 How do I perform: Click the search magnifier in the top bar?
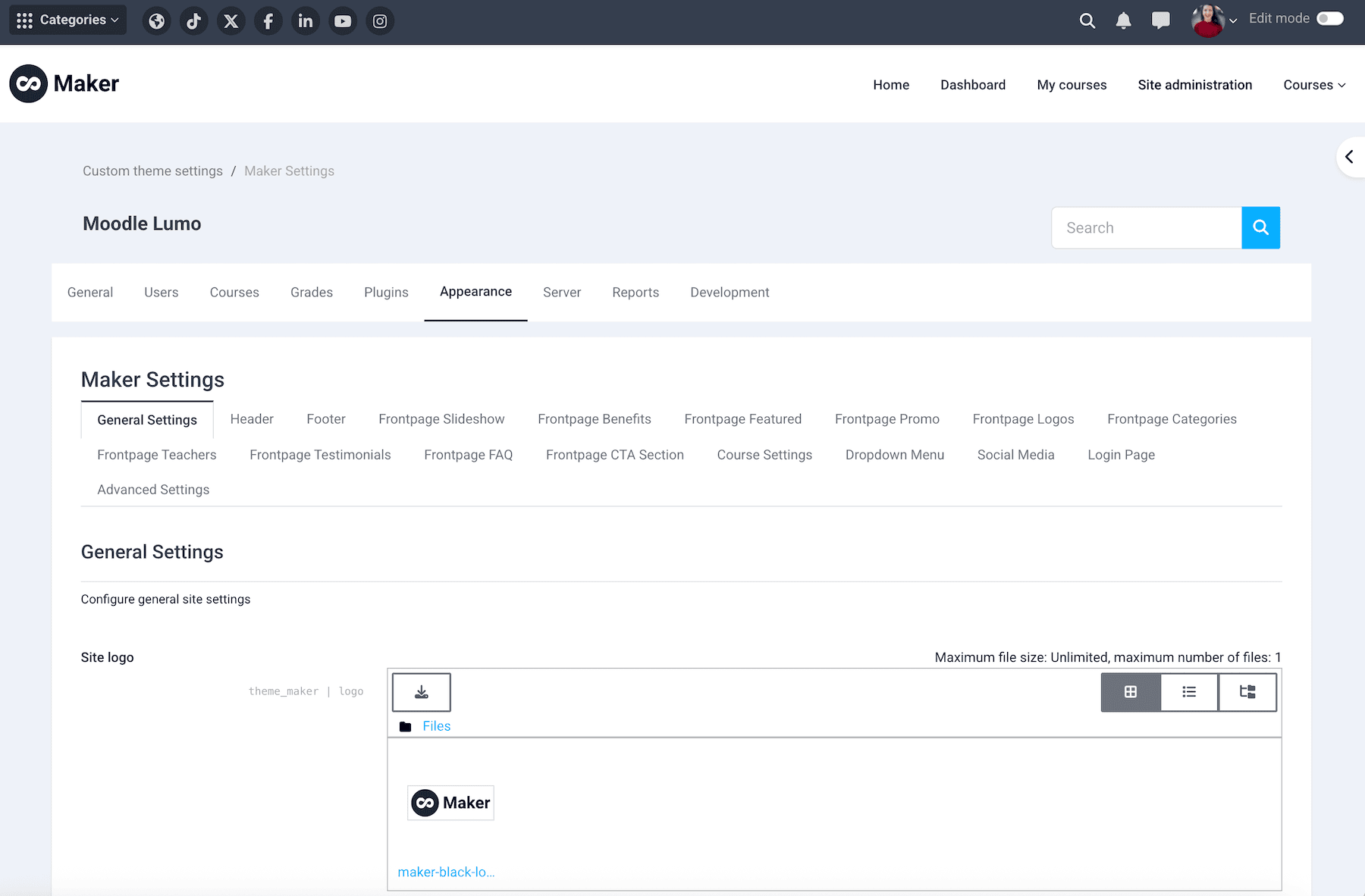click(1087, 20)
